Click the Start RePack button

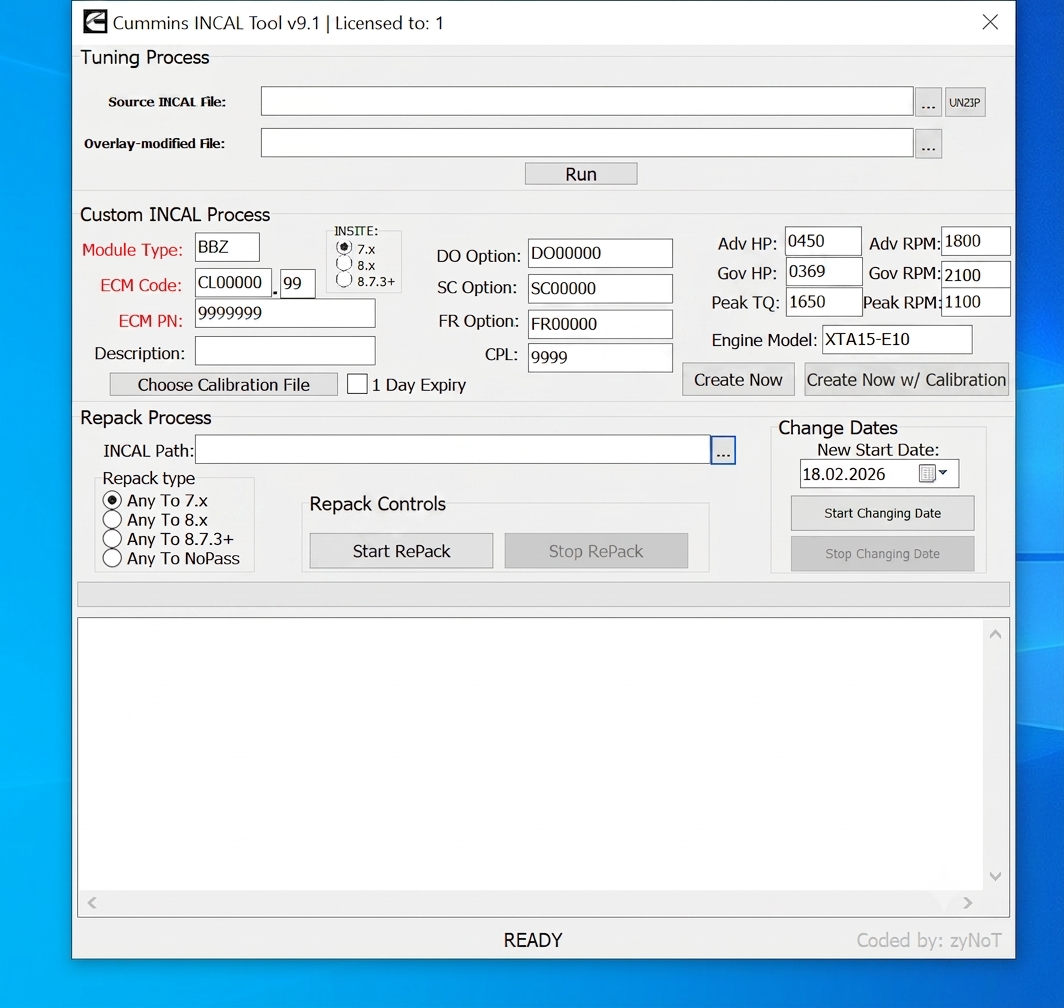coord(401,550)
